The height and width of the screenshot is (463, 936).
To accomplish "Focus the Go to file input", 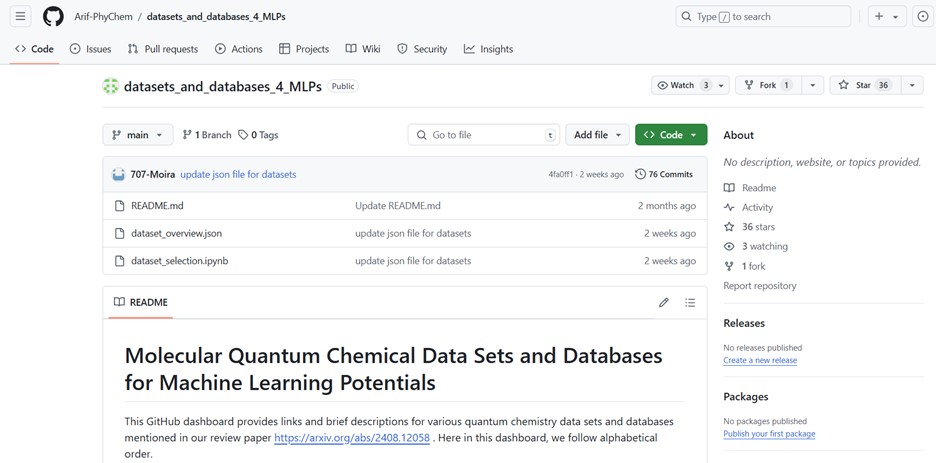I will (484, 135).
